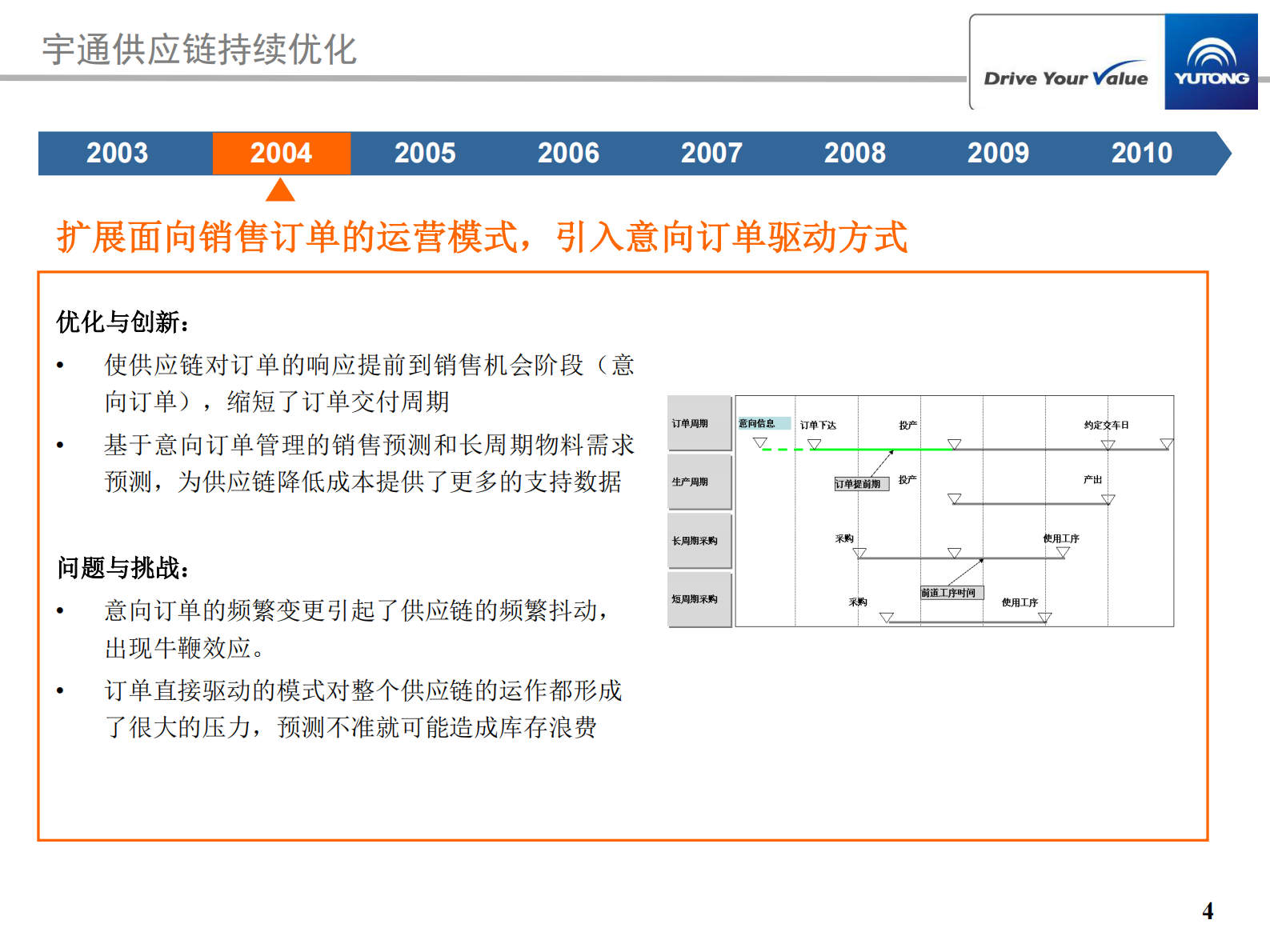Click the boxed 订单提前期 callout

861,484
